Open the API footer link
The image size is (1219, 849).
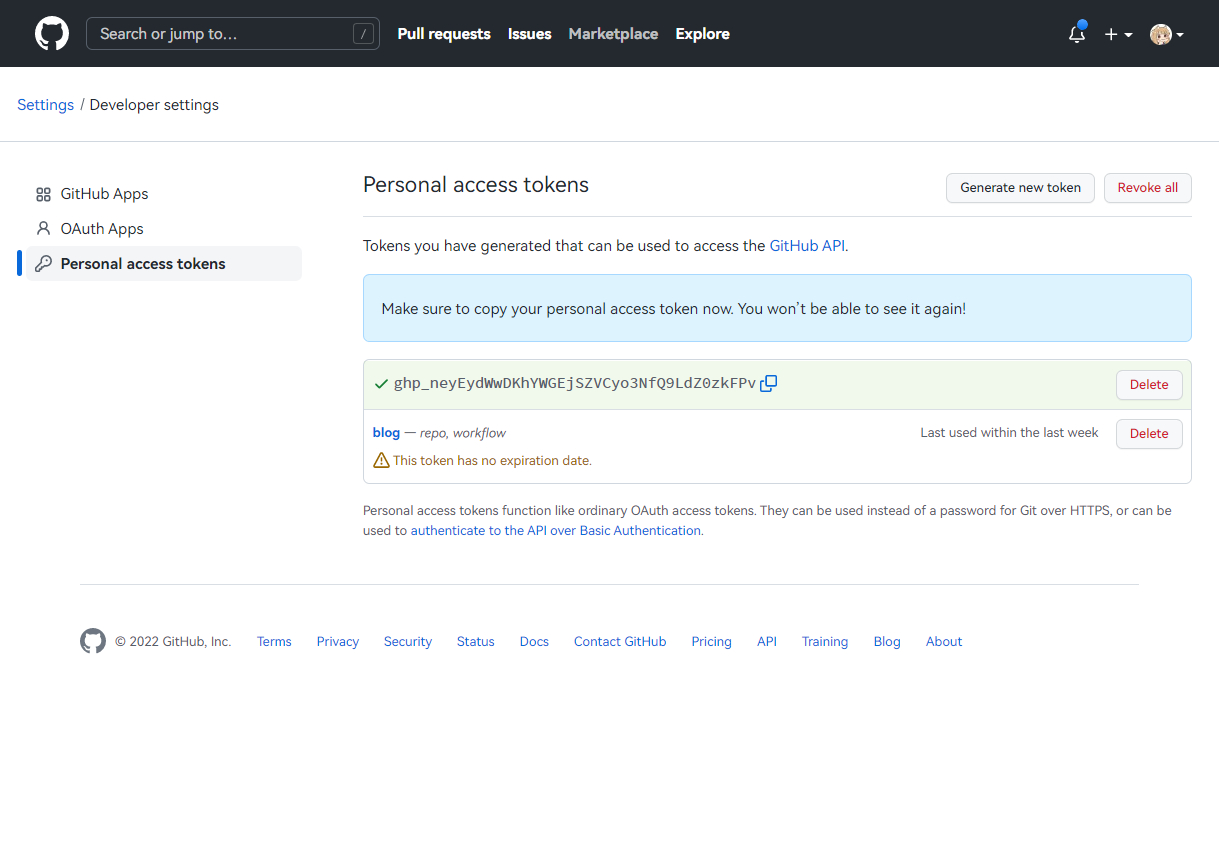tap(767, 642)
